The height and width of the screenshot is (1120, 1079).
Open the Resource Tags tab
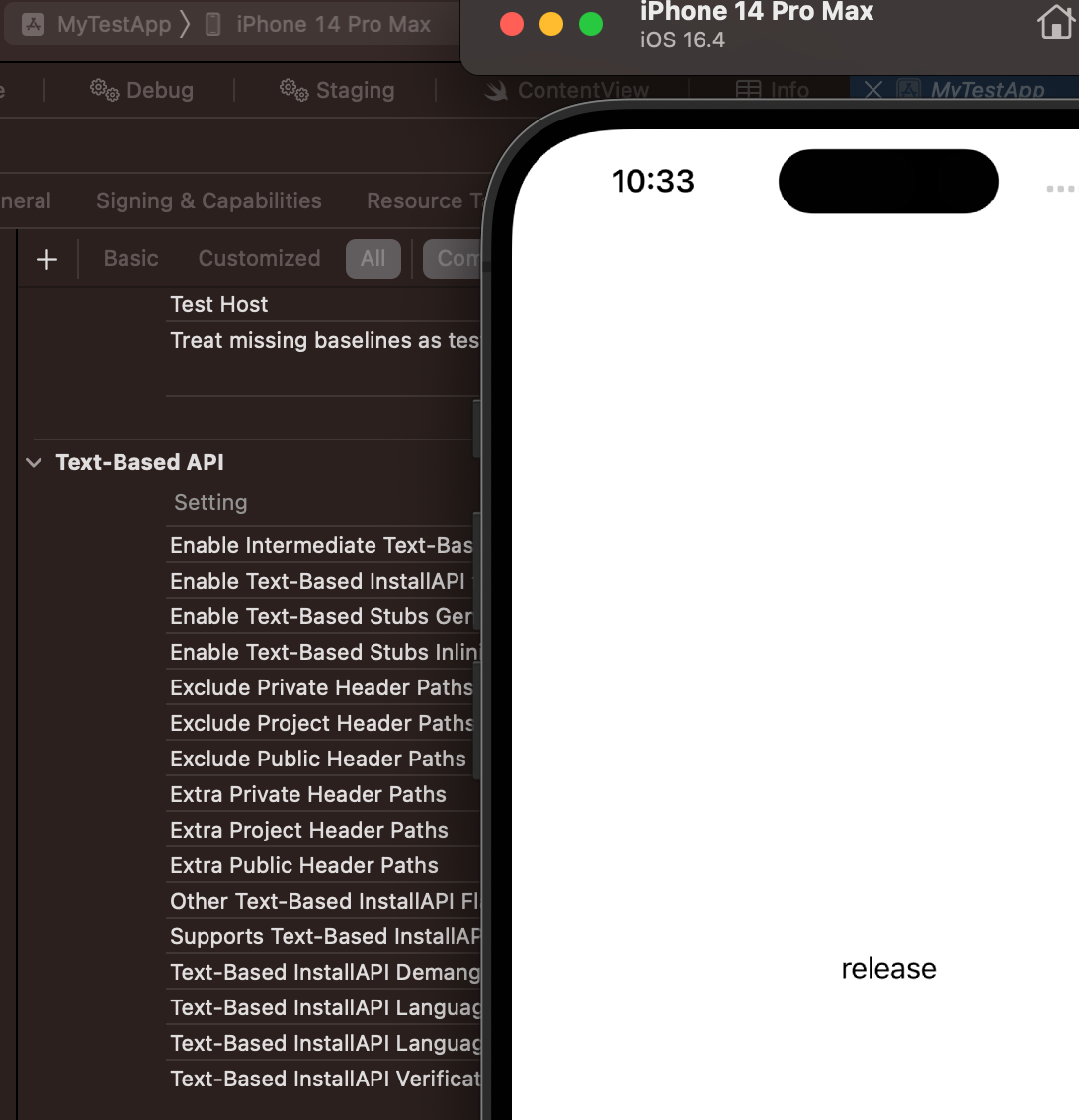tap(425, 200)
